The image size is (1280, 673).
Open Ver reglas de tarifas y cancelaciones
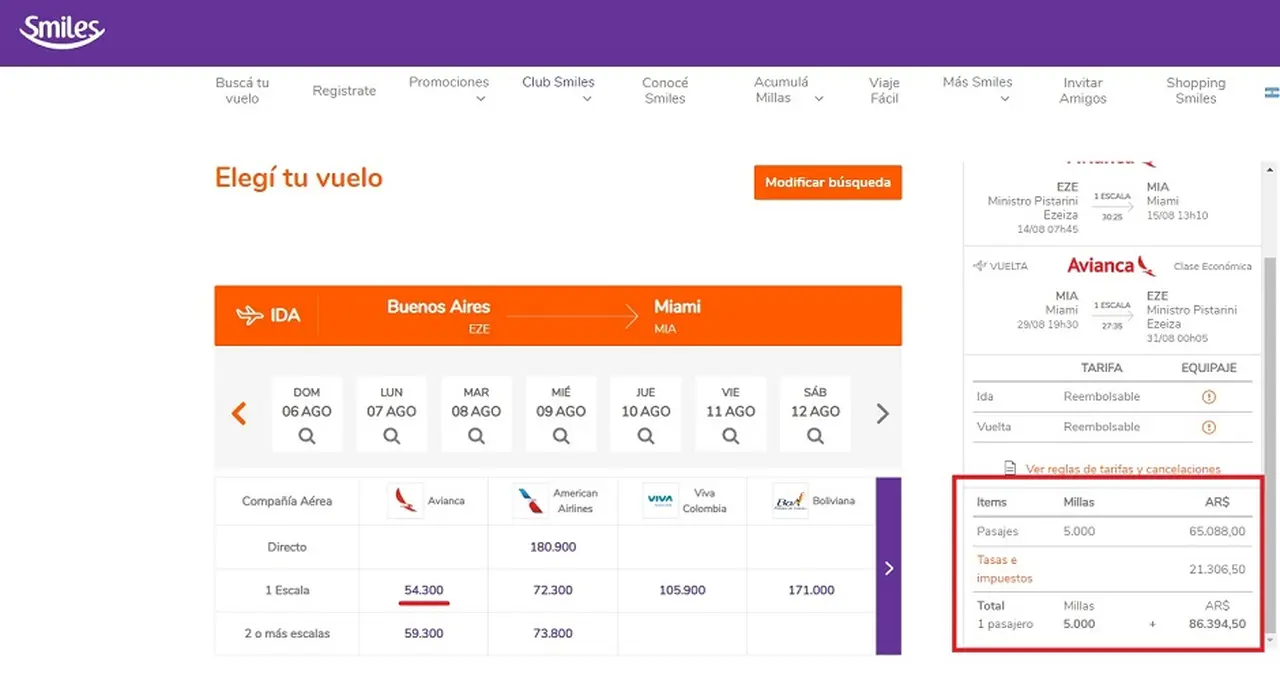[x=1122, y=469]
